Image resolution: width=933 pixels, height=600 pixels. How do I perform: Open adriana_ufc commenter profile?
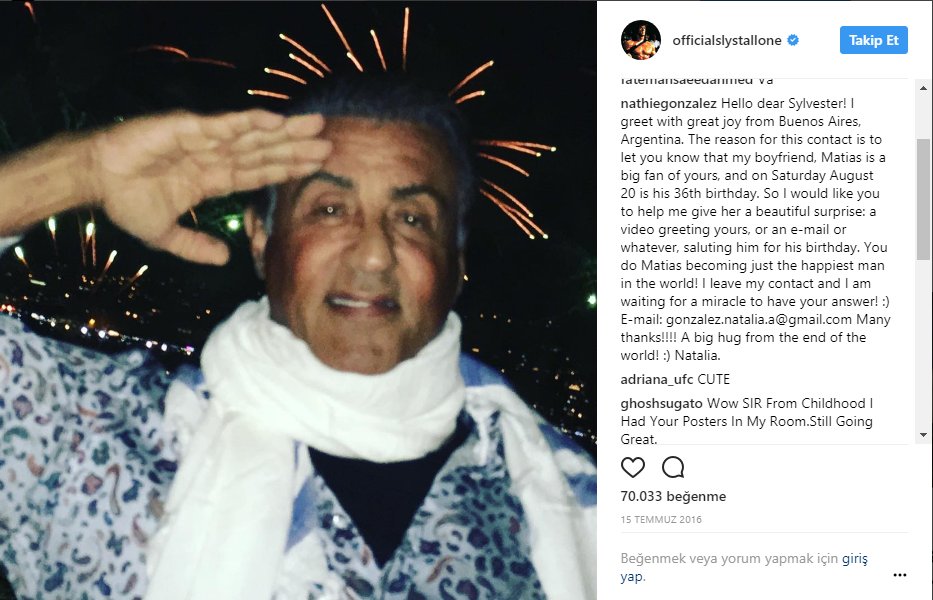coord(657,380)
